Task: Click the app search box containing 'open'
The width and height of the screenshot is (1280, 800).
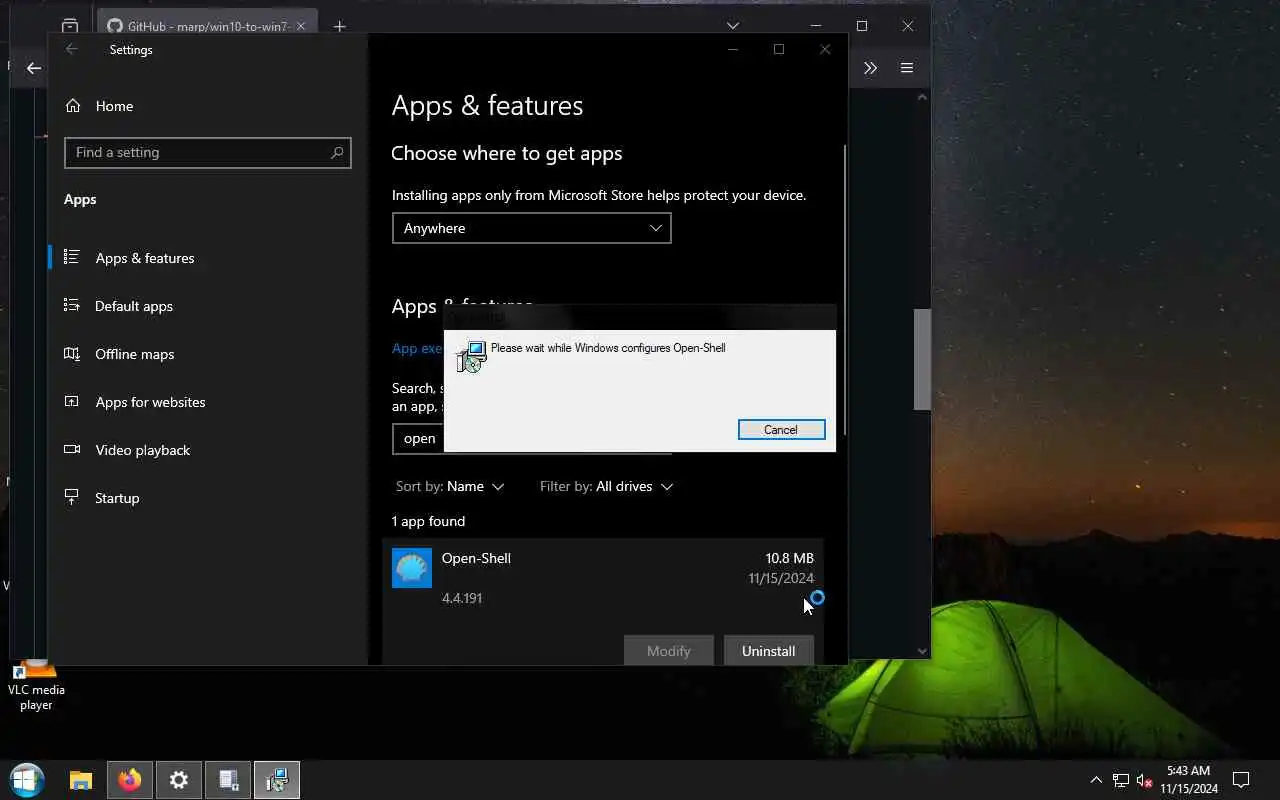Action: [x=531, y=438]
